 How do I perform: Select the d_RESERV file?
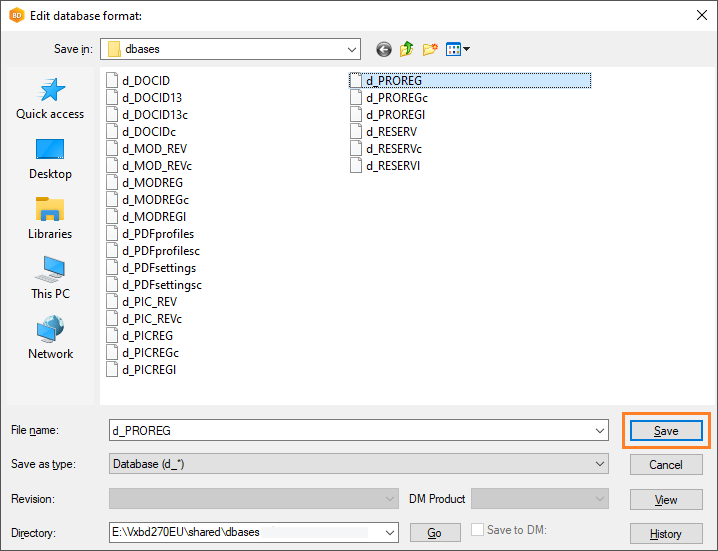[x=391, y=132]
